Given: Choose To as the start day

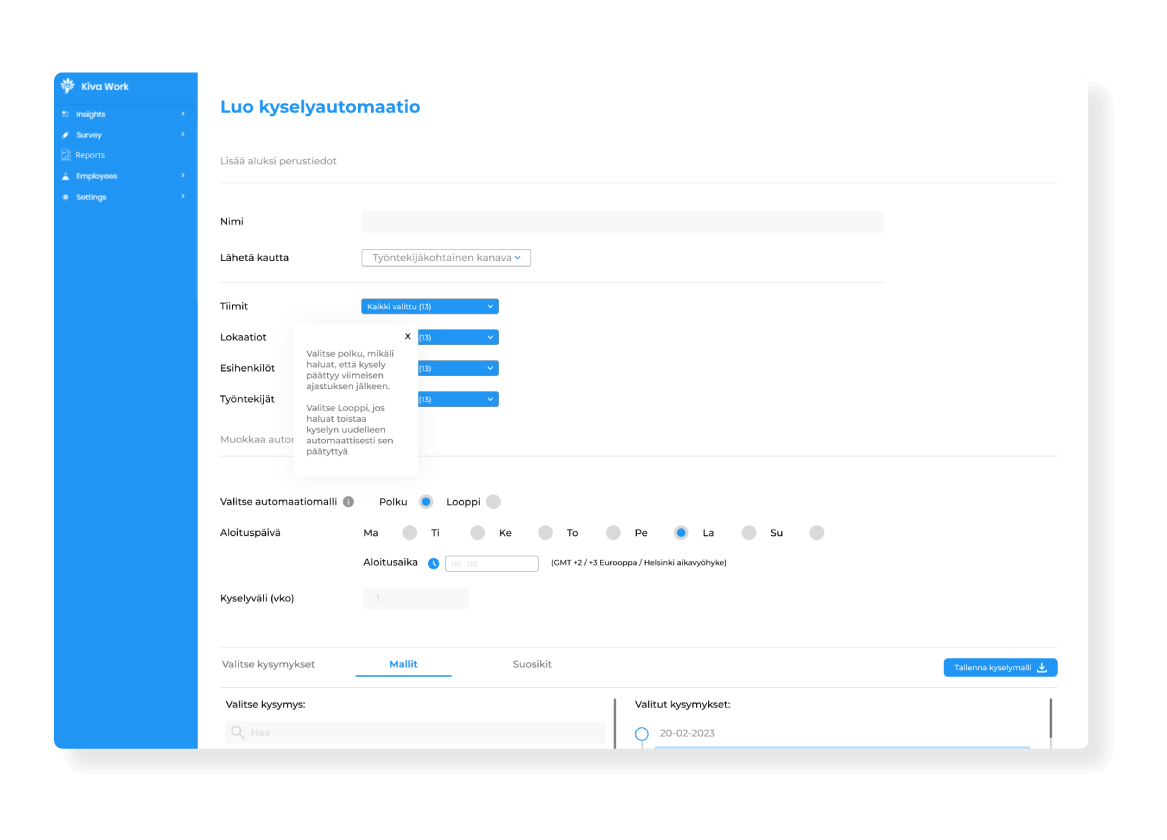Looking at the screenshot, I should tap(613, 533).
